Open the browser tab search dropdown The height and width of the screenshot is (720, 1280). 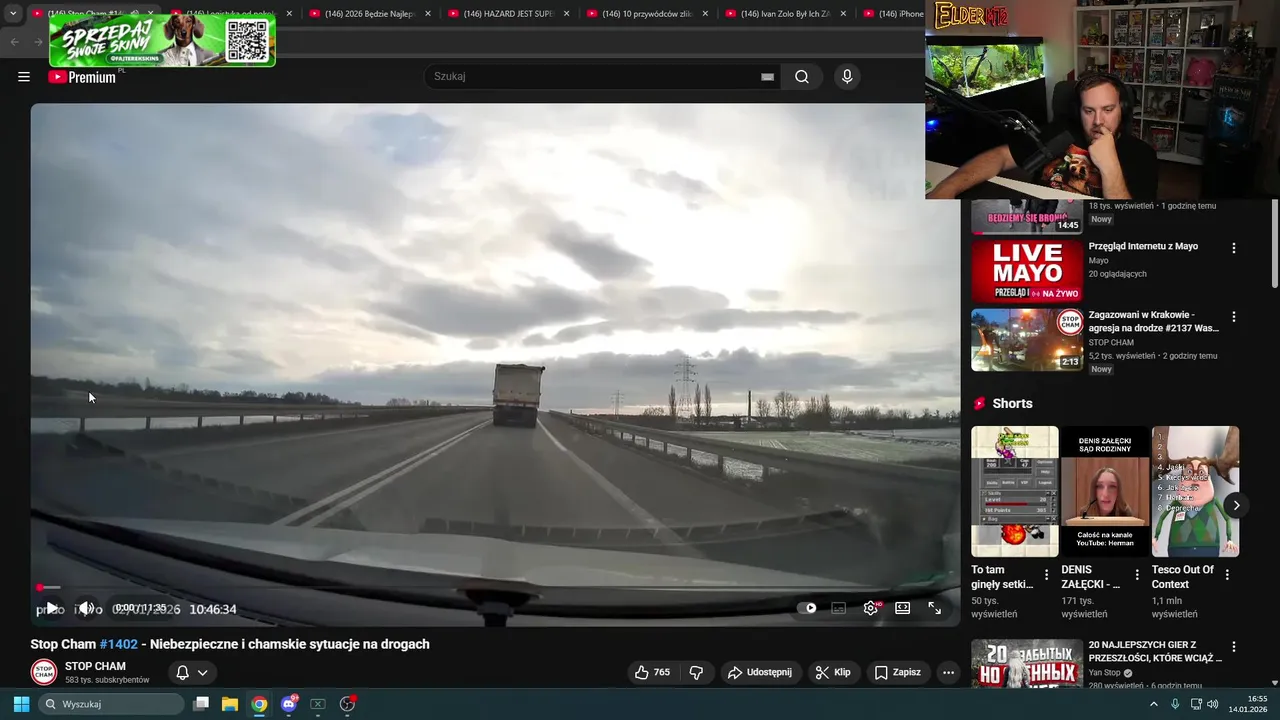tap(13, 14)
